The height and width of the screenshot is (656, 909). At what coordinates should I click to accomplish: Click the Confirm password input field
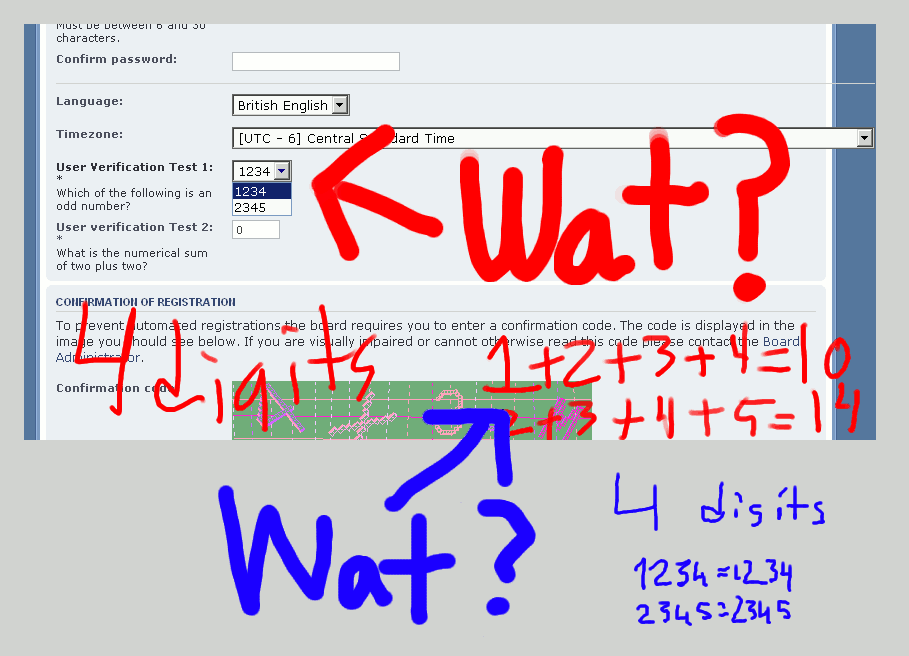(315, 62)
